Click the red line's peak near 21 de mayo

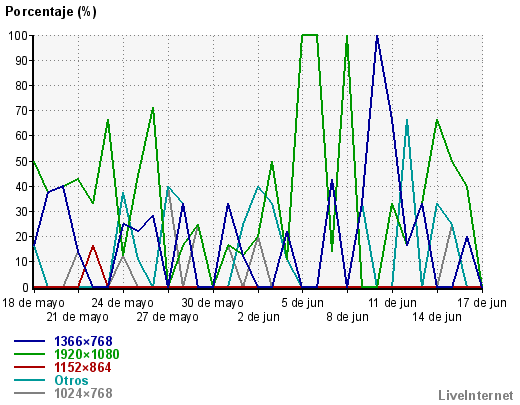(93, 246)
